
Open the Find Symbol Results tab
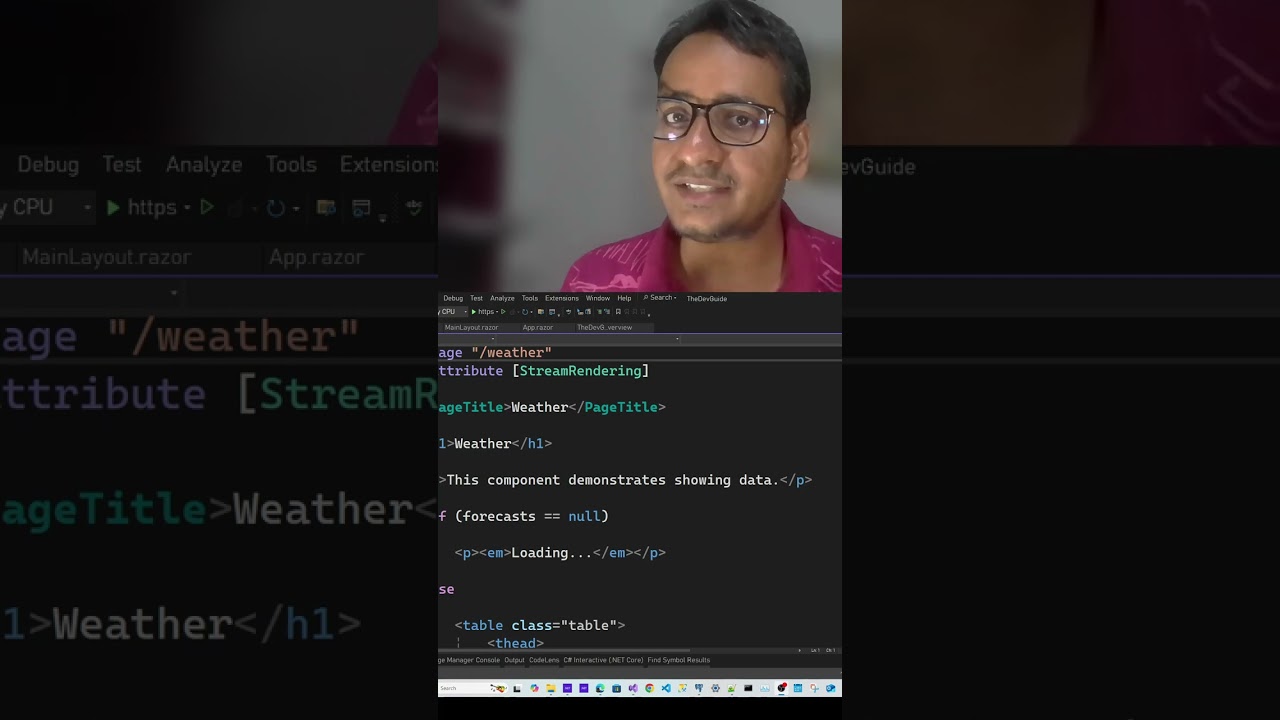[679, 660]
